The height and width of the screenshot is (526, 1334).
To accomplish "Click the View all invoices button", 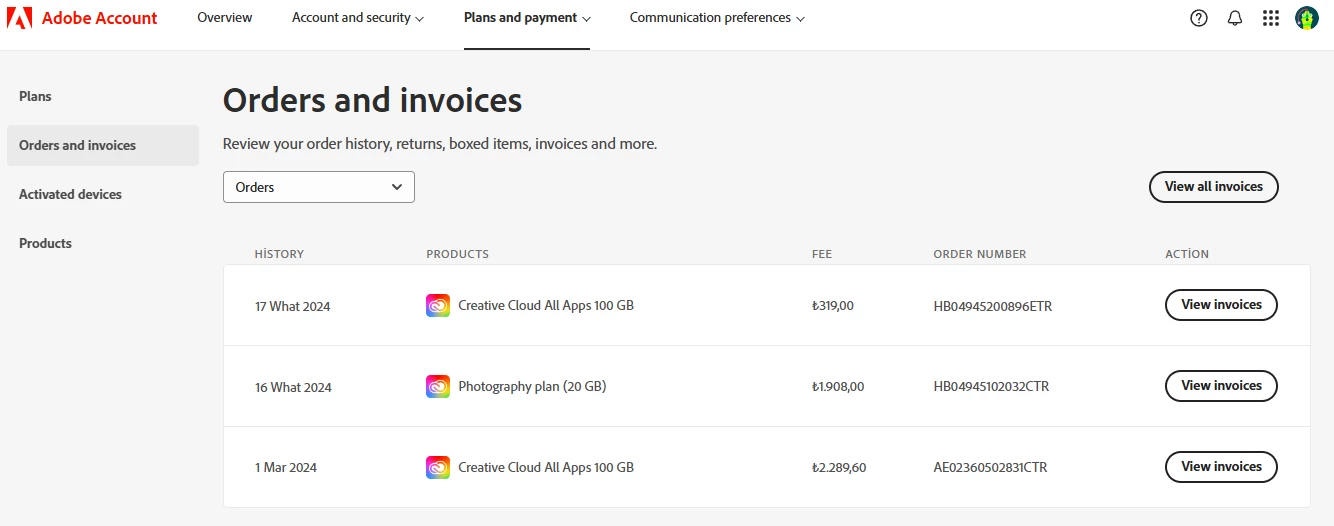I will [x=1213, y=187].
